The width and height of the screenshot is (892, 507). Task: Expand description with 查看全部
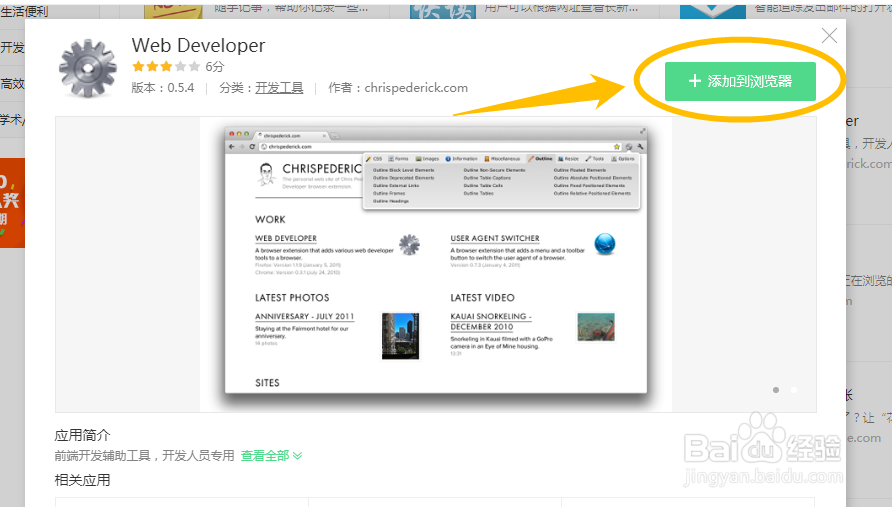[271, 456]
